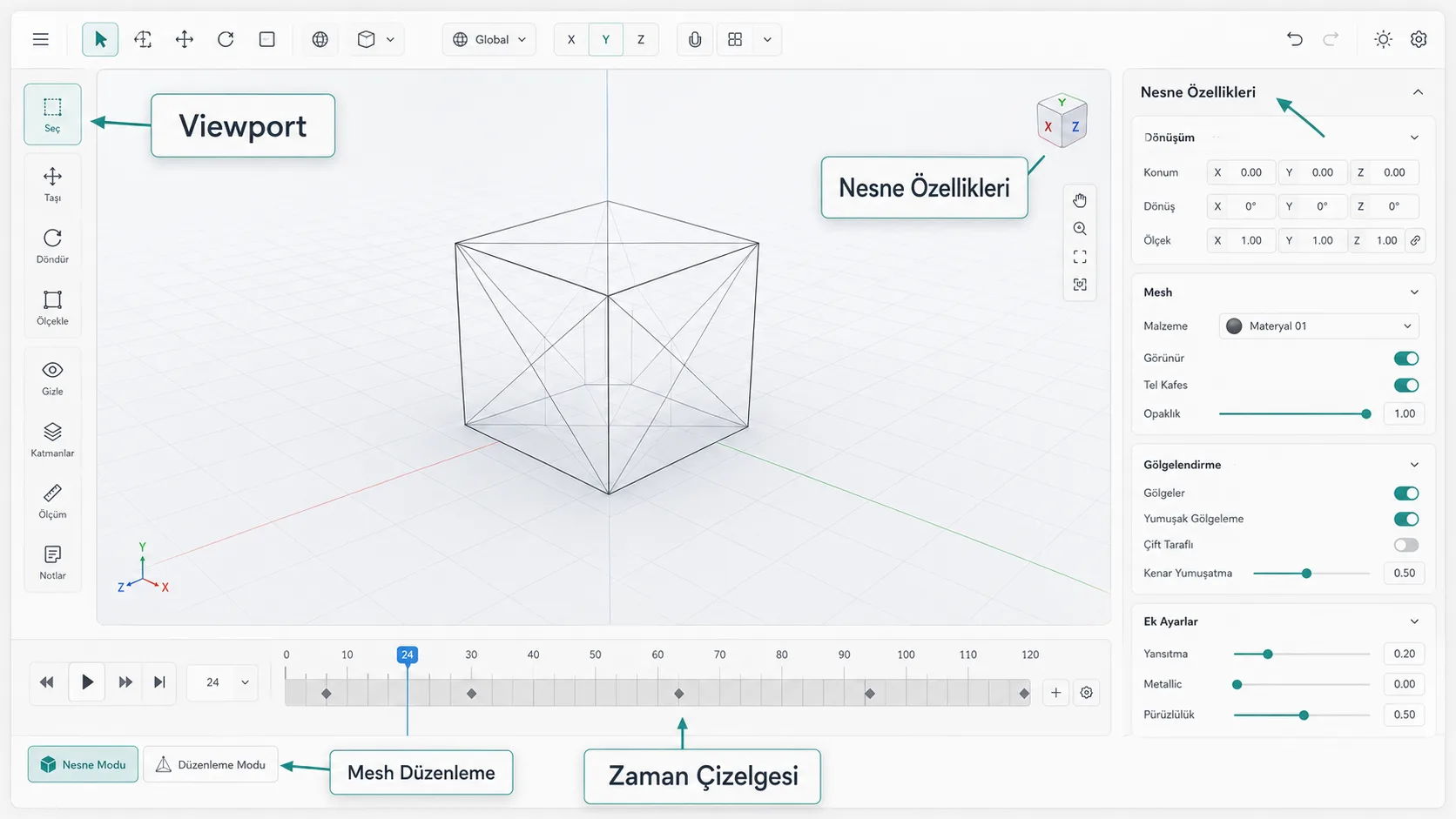Open timeline settings gear

[x=1086, y=693]
